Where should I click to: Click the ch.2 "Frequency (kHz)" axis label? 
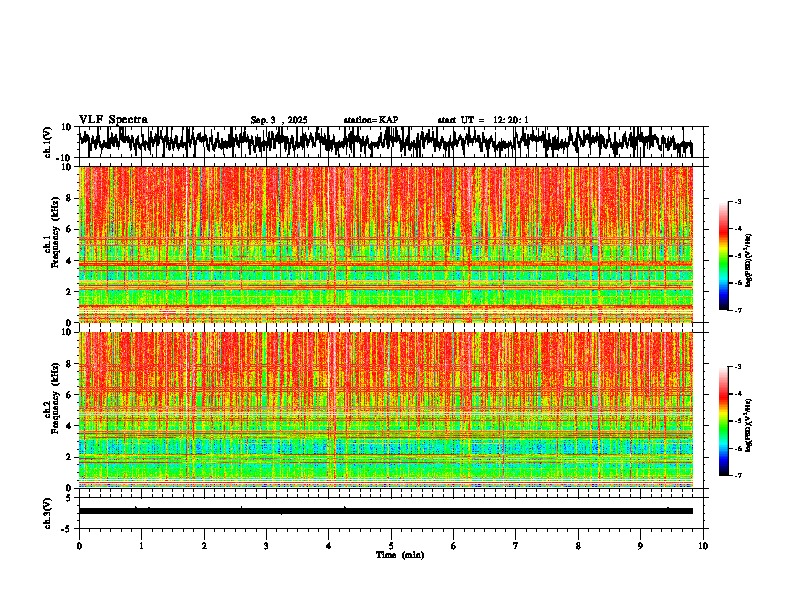point(55,398)
